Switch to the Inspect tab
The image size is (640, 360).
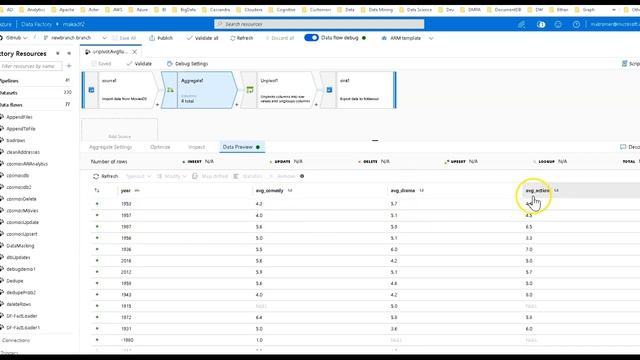click(196, 147)
